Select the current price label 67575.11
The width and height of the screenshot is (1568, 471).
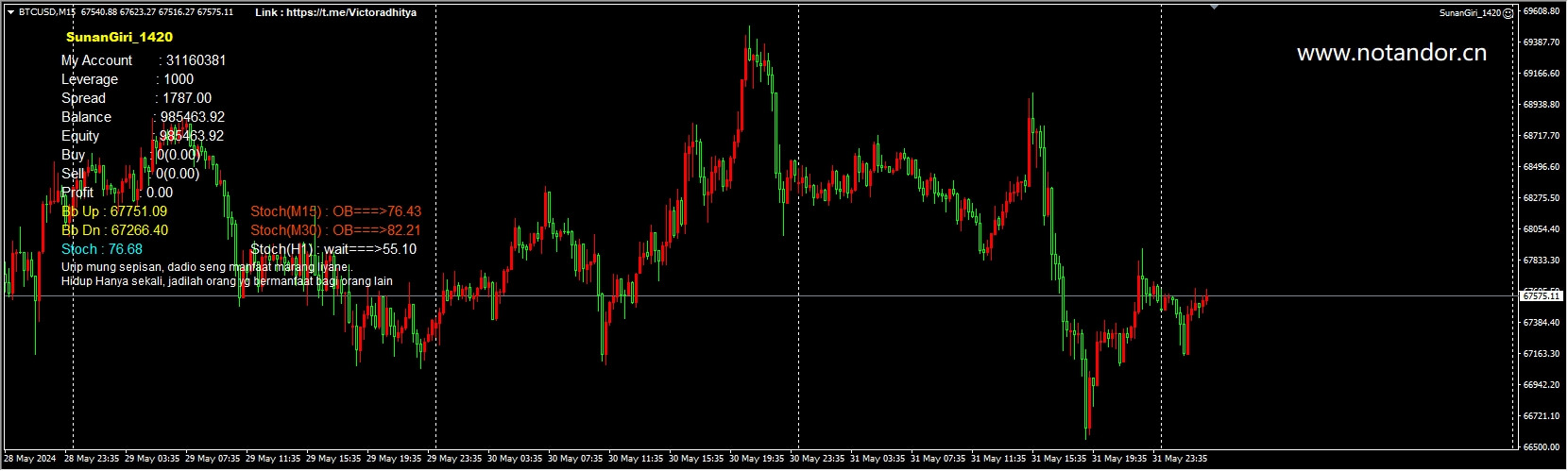1541,296
